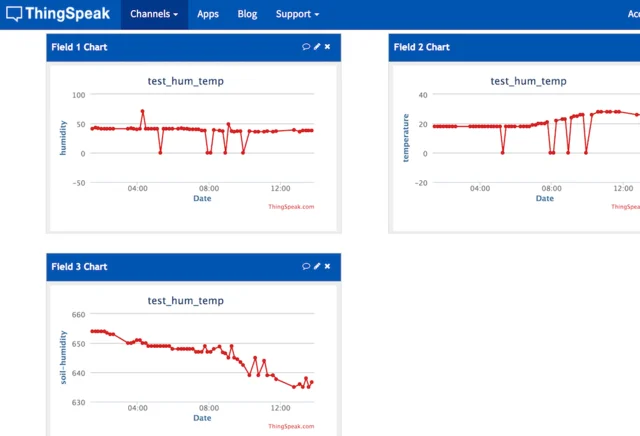
Task: Click the Field 2 Chart title bar
Action: coord(514,47)
